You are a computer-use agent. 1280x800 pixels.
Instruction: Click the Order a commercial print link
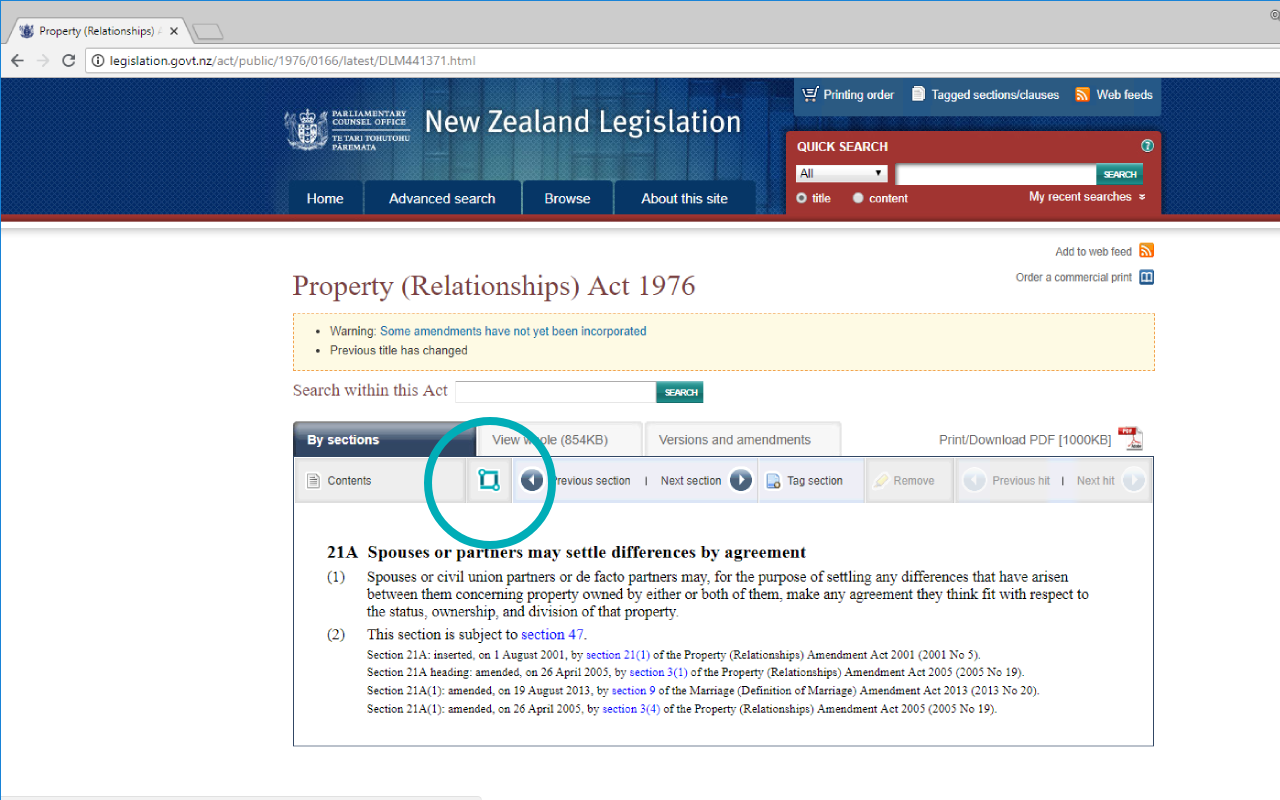click(1074, 277)
